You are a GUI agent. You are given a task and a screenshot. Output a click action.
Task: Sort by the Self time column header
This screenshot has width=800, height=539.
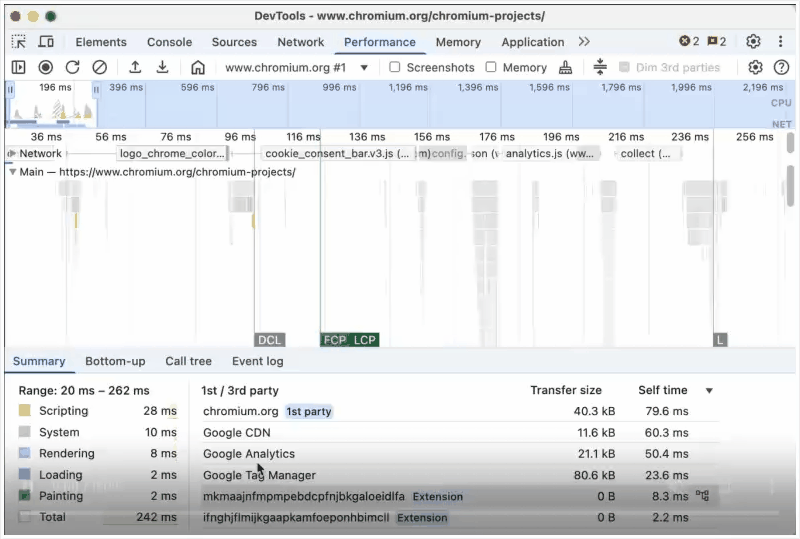click(x=663, y=390)
